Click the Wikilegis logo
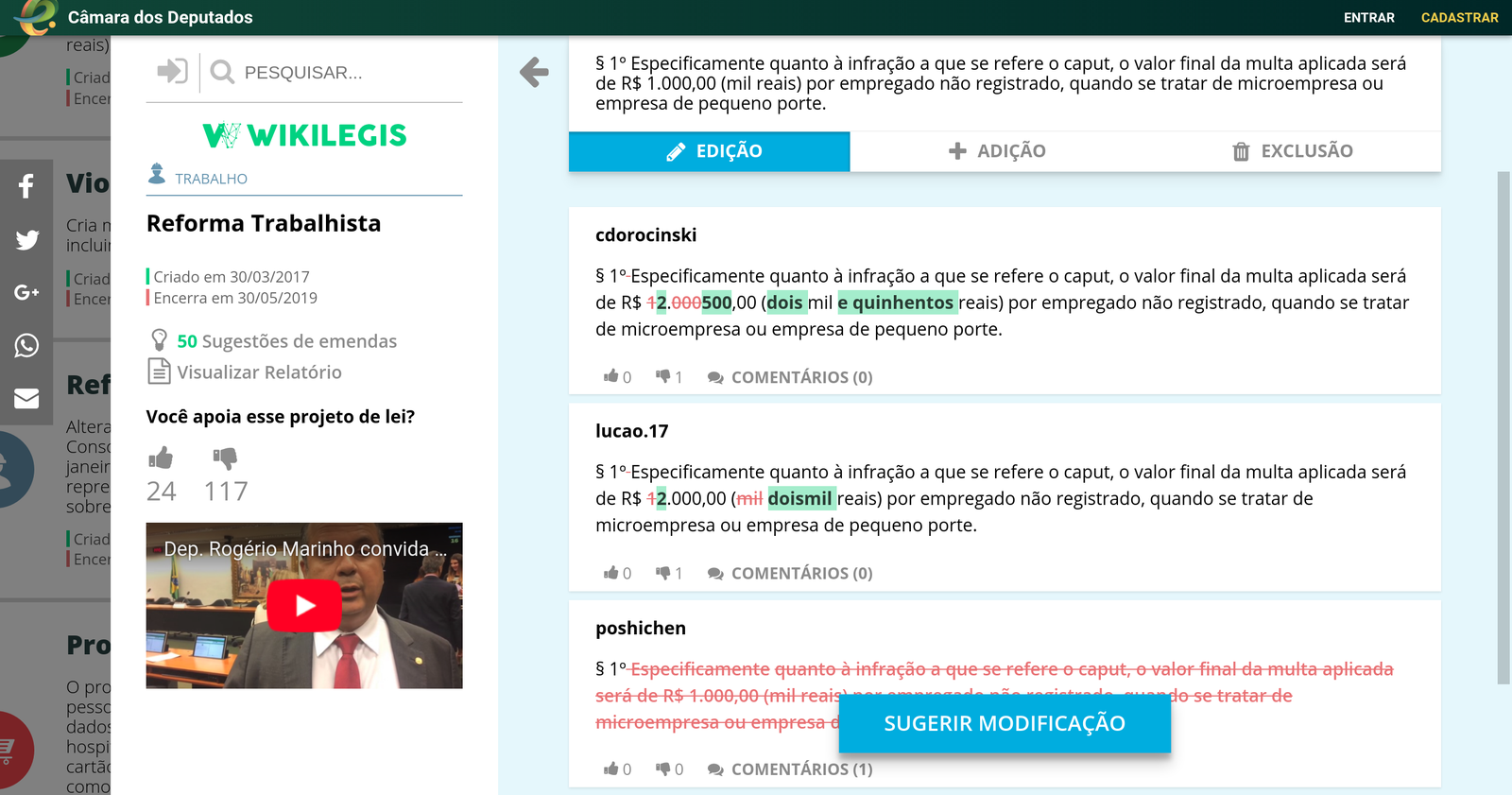 pyautogui.click(x=304, y=135)
